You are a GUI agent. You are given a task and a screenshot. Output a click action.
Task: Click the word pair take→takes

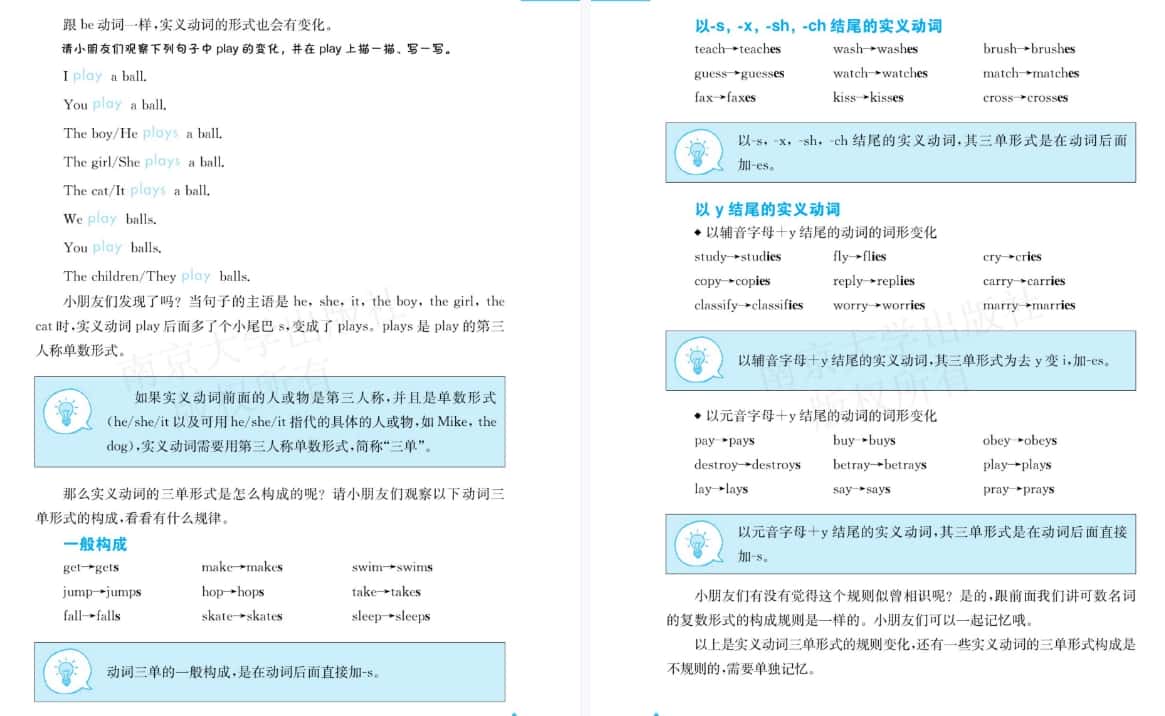(386, 592)
